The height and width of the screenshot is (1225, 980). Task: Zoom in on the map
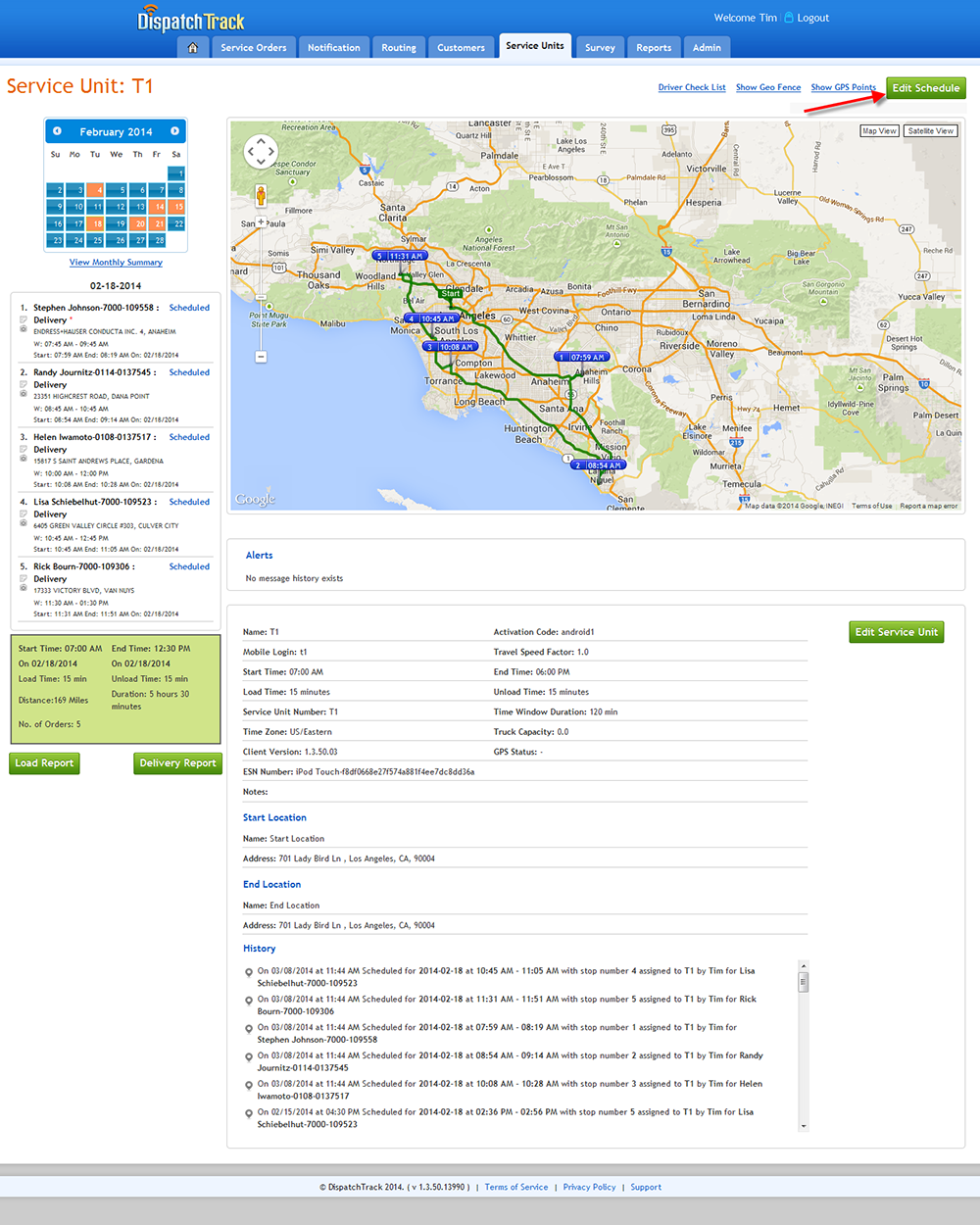click(x=261, y=221)
